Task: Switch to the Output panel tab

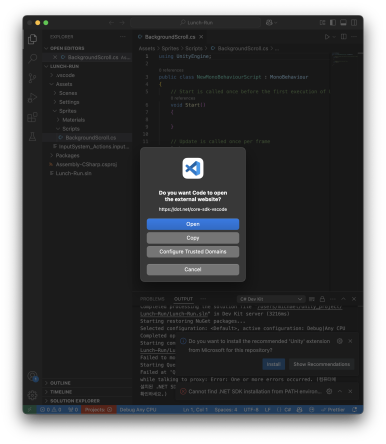Action: (183, 299)
